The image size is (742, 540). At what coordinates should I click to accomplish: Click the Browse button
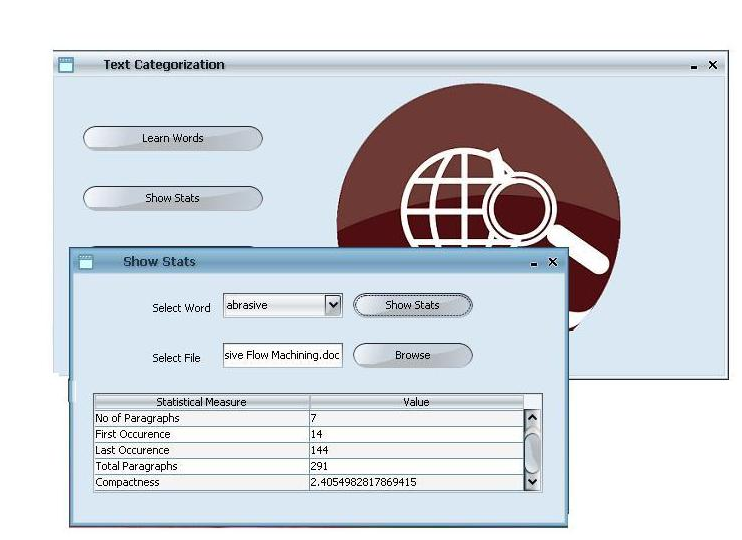coord(413,355)
